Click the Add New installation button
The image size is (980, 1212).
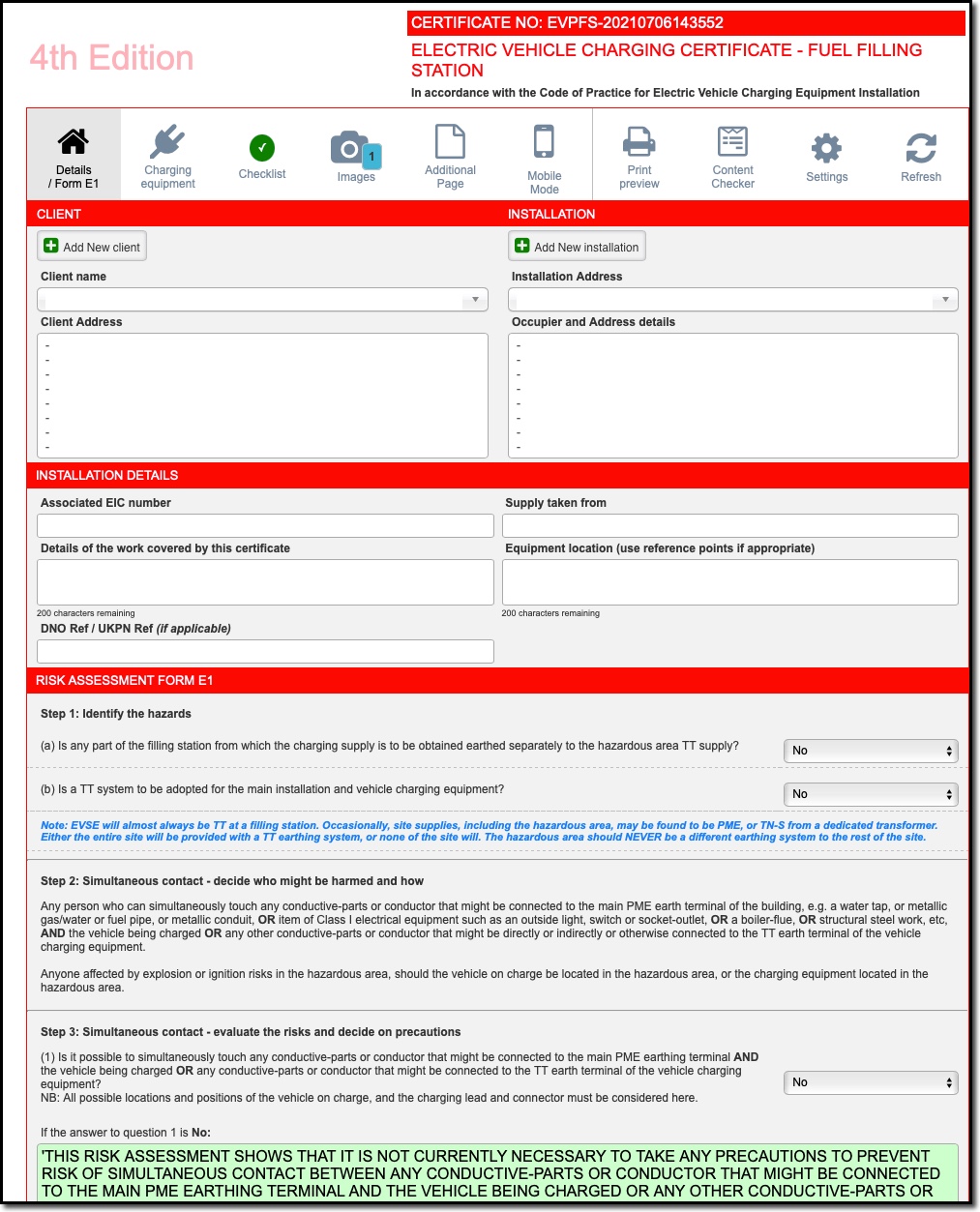576,246
